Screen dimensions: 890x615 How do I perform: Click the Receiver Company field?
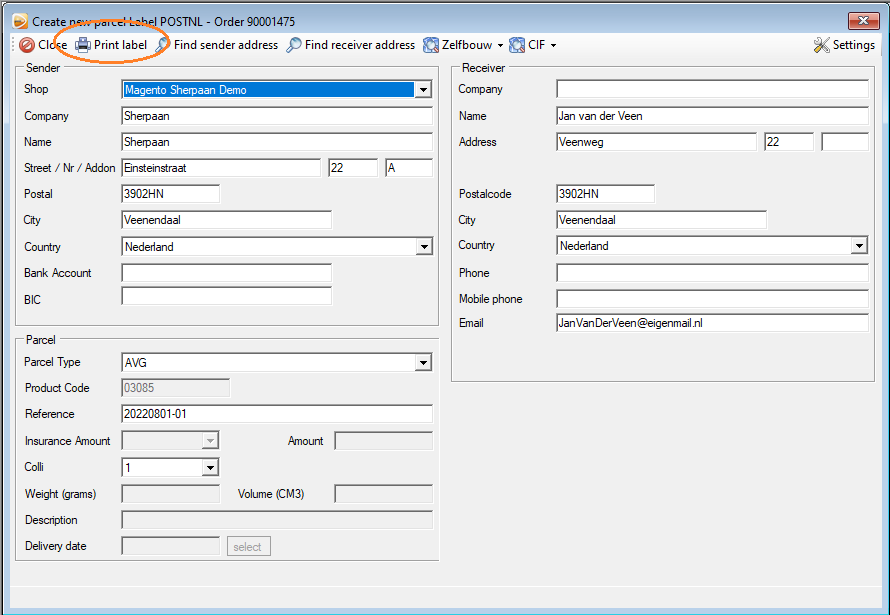[x=712, y=89]
